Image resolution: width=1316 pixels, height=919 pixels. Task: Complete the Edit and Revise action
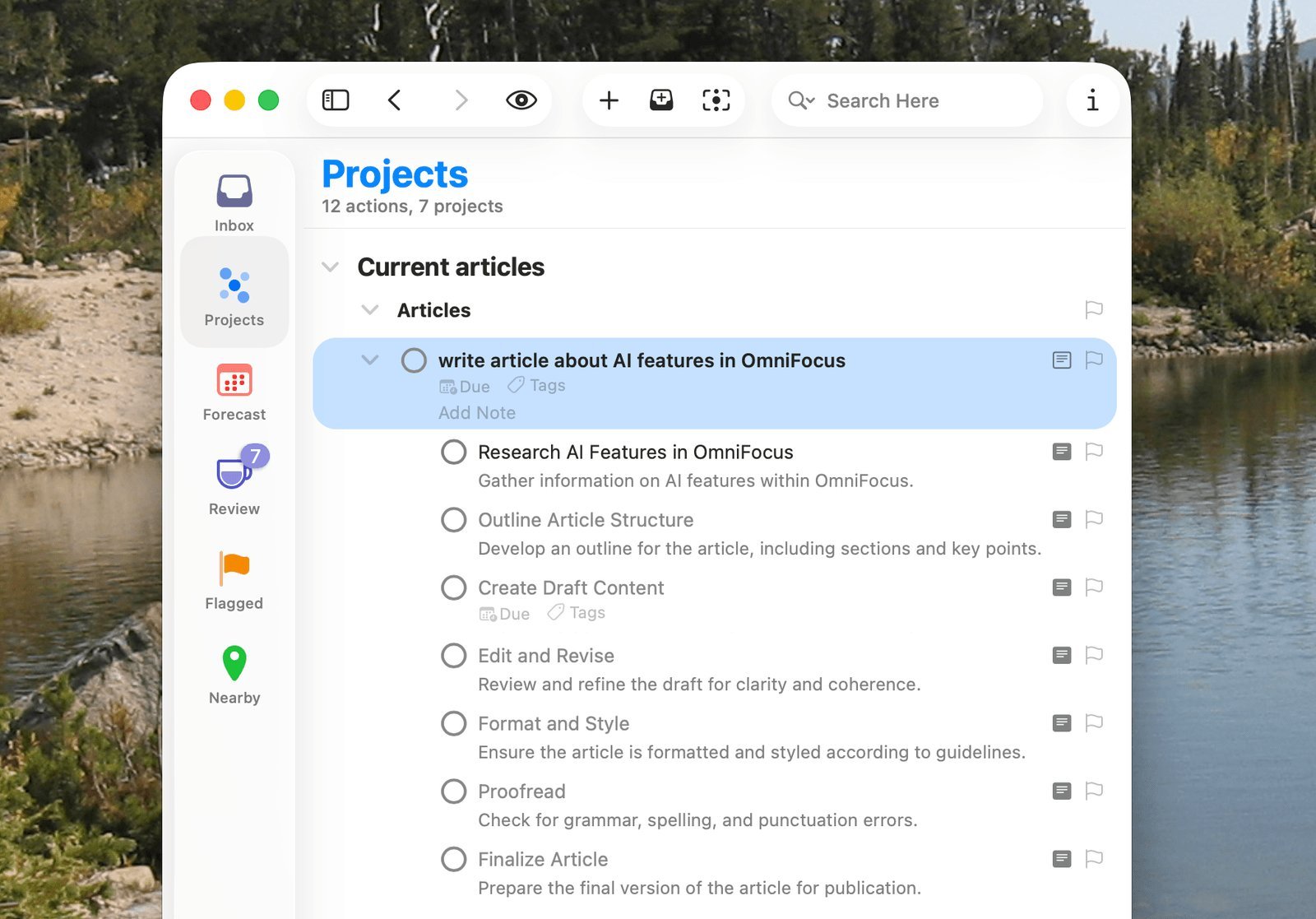click(x=453, y=656)
